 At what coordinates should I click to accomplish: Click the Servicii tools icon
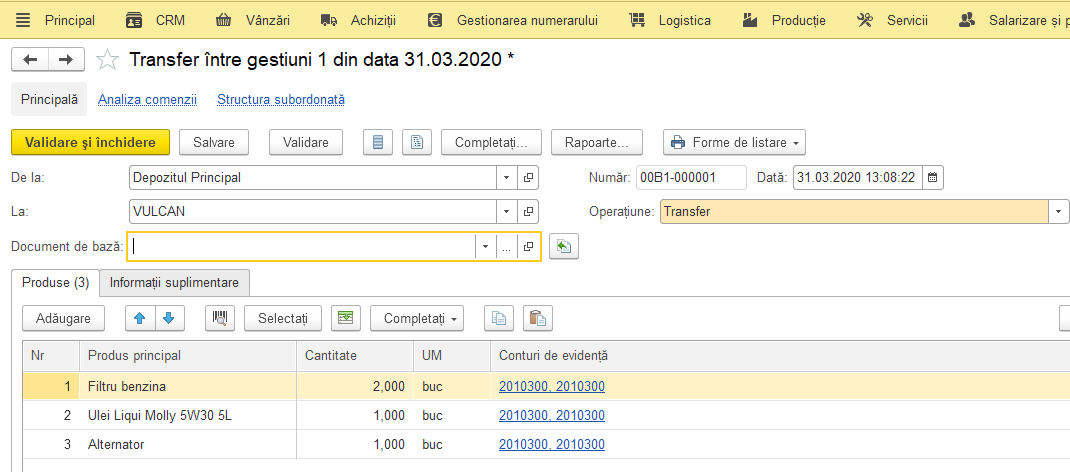coord(865,20)
